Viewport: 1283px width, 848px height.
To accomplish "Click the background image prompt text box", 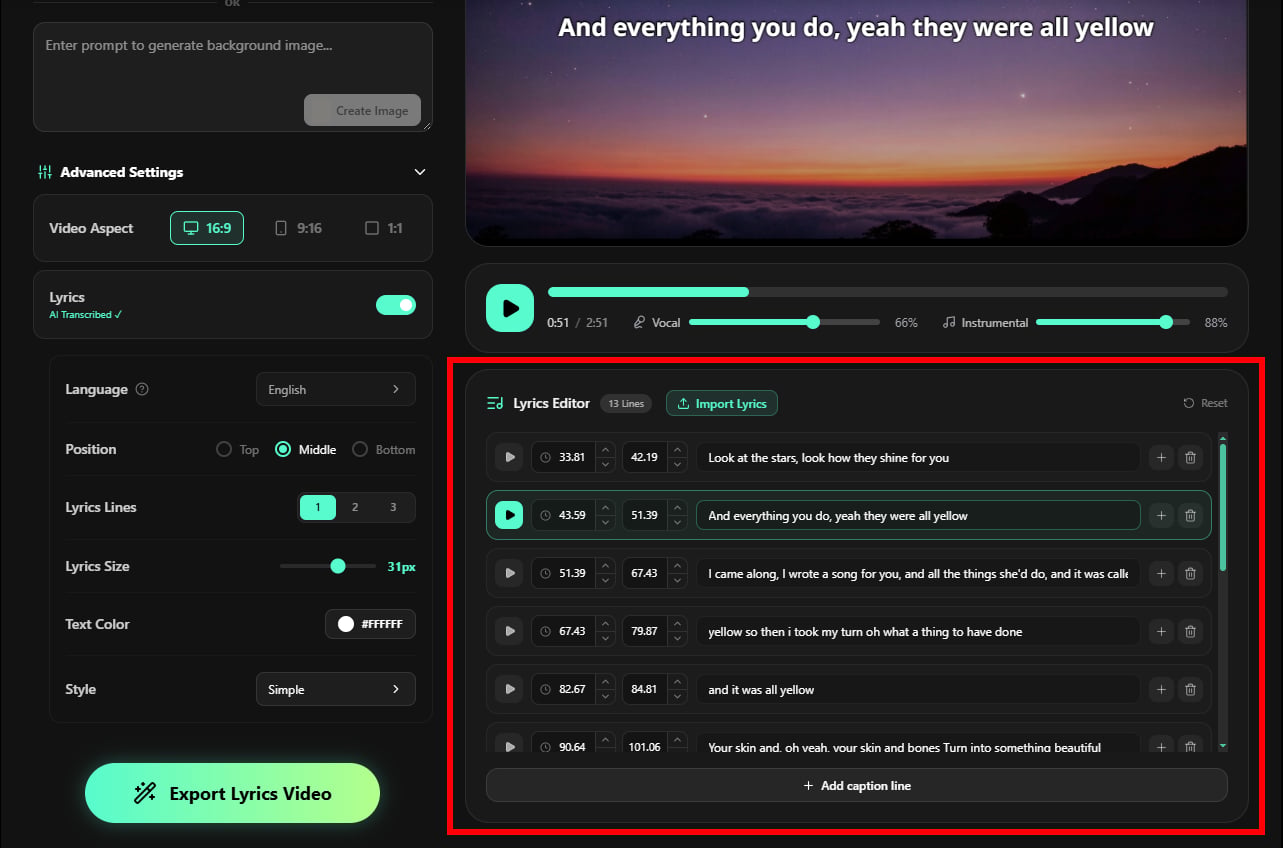I will [x=233, y=77].
